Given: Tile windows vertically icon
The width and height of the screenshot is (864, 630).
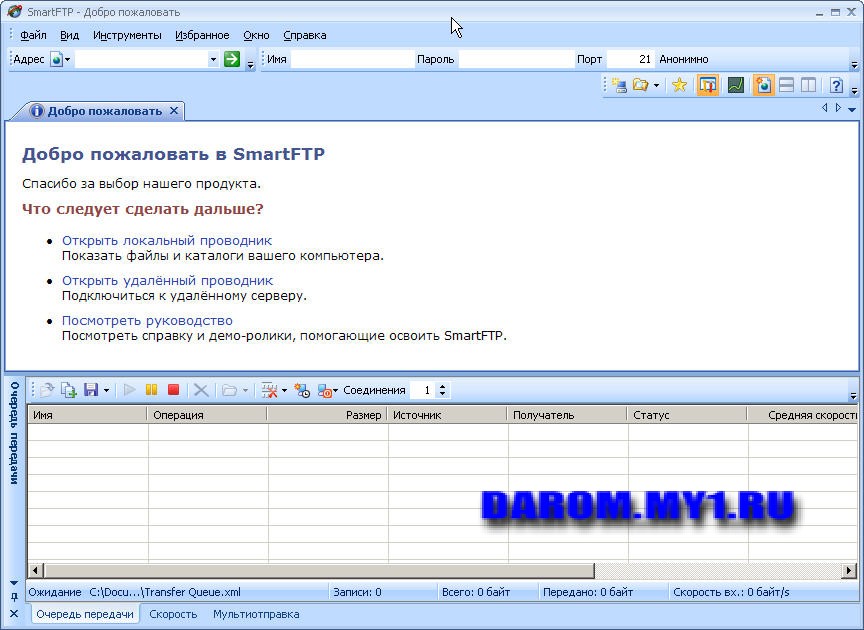Looking at the screenshot, I should [x=808, y=85].
